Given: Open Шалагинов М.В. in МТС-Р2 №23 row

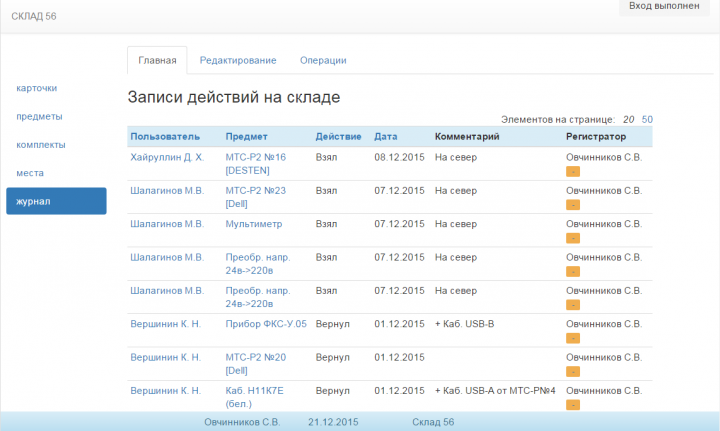Looking at the screenshot, I should tap(167, 190).
